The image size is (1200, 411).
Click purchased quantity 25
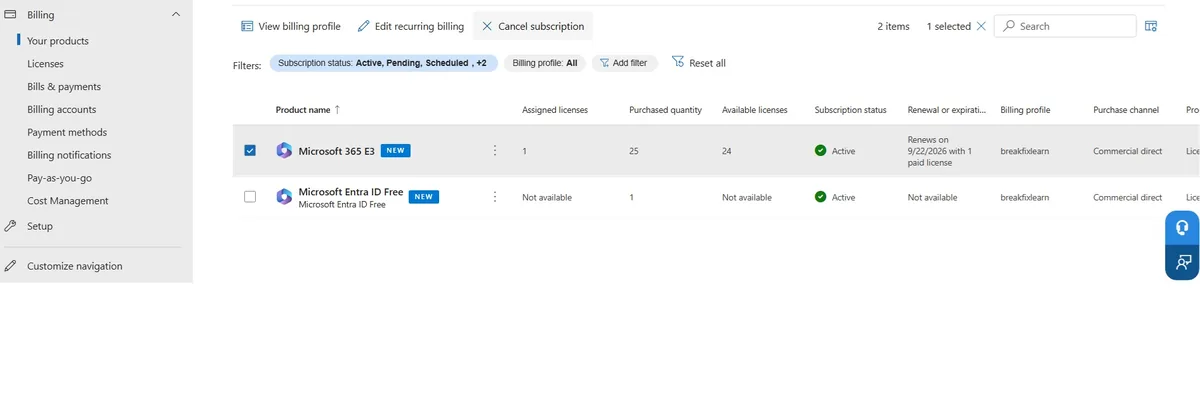click(x=634, y=151)
